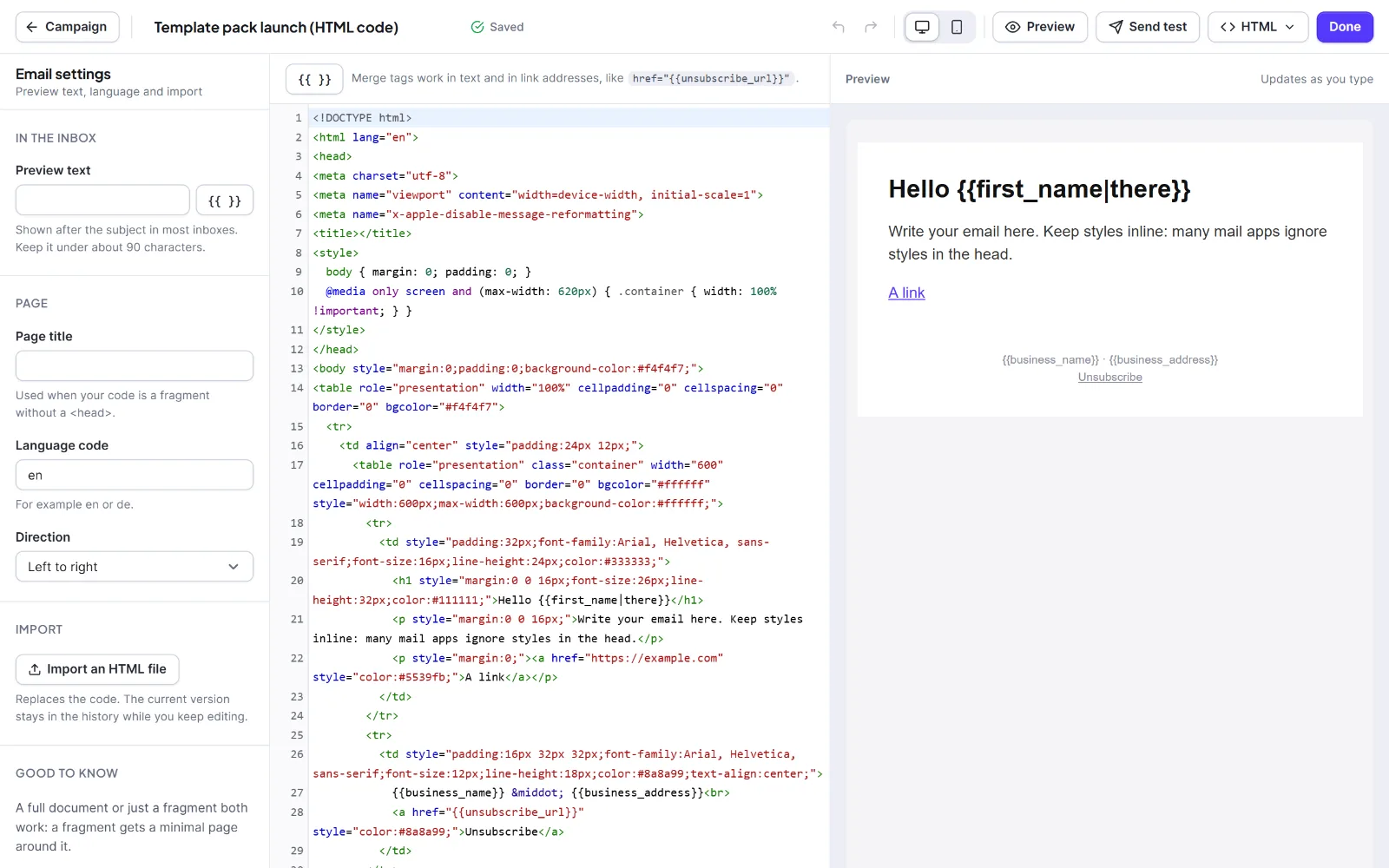Image resolution: width=1389 pixels, height=868 pixels.
Task: Click the Hello {{first_name|there}} heading in preview
Action: point(1039,189)
